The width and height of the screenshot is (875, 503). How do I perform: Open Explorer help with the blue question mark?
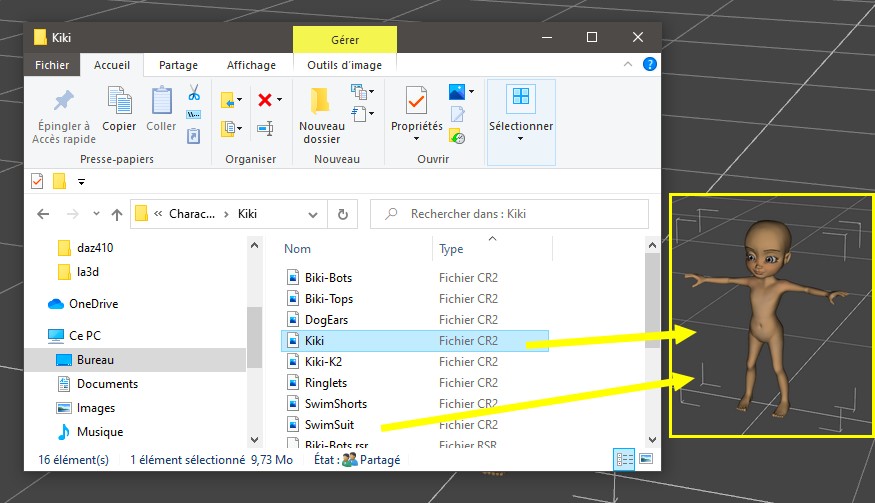(x=650, y=64)
